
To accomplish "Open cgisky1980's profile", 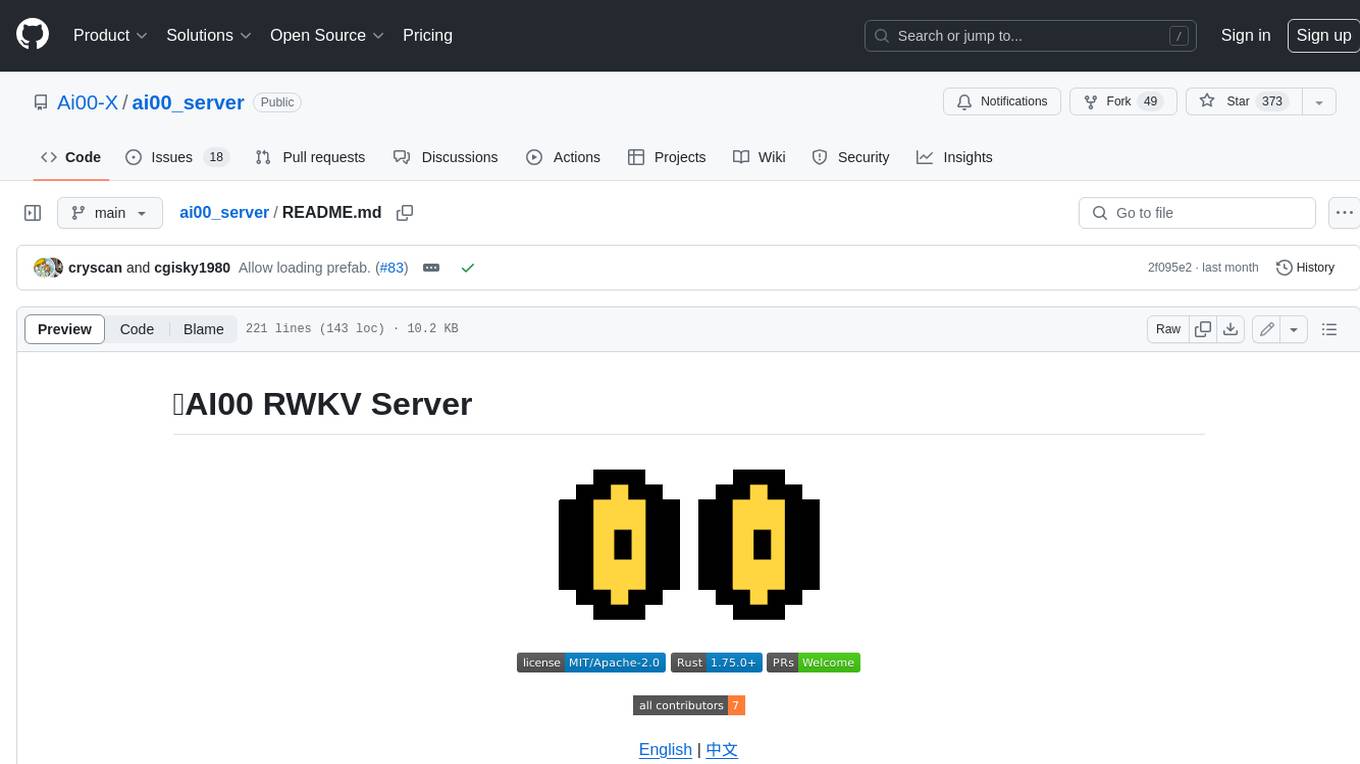I will pos(192,268).
